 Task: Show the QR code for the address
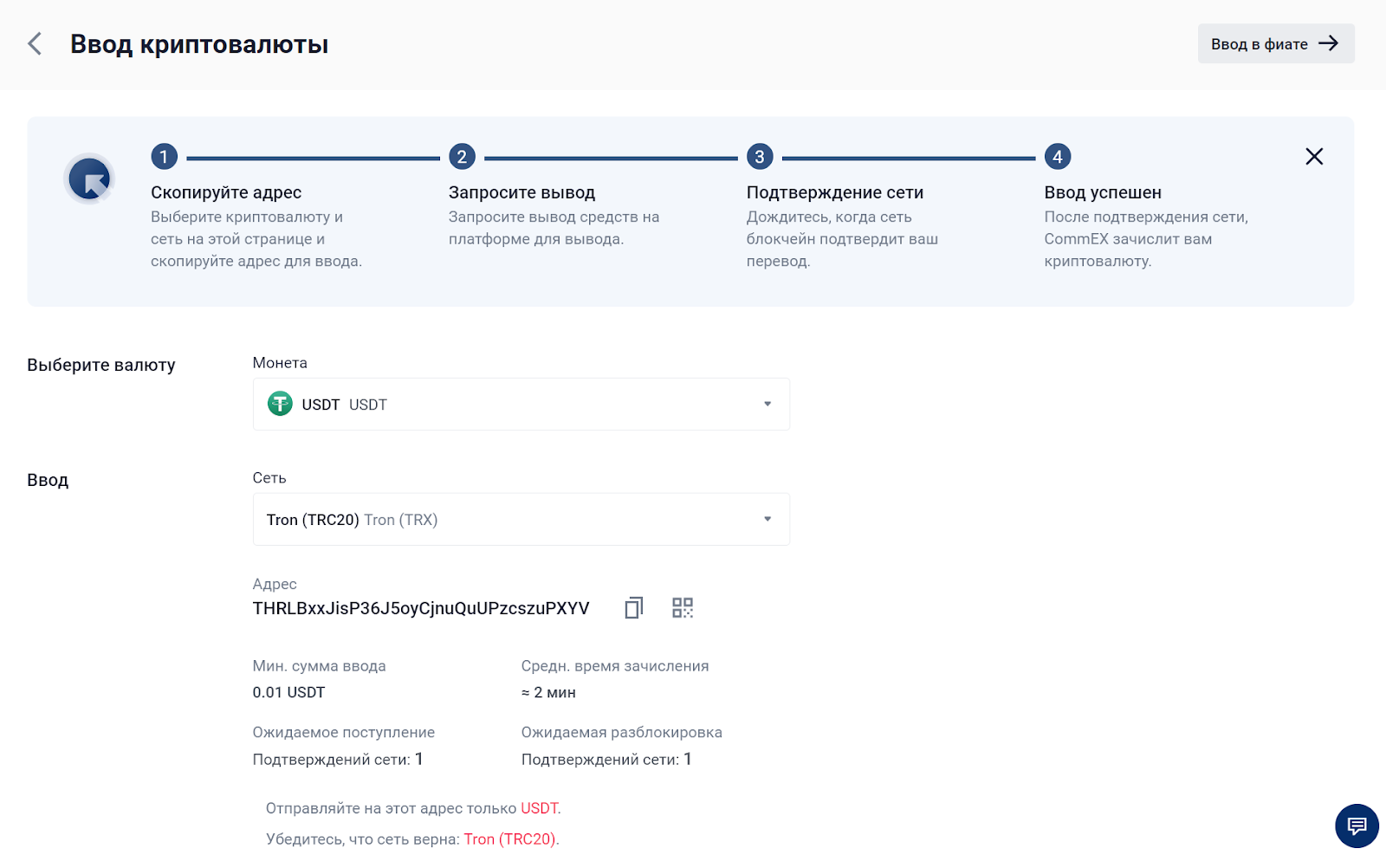pos(683,608)
